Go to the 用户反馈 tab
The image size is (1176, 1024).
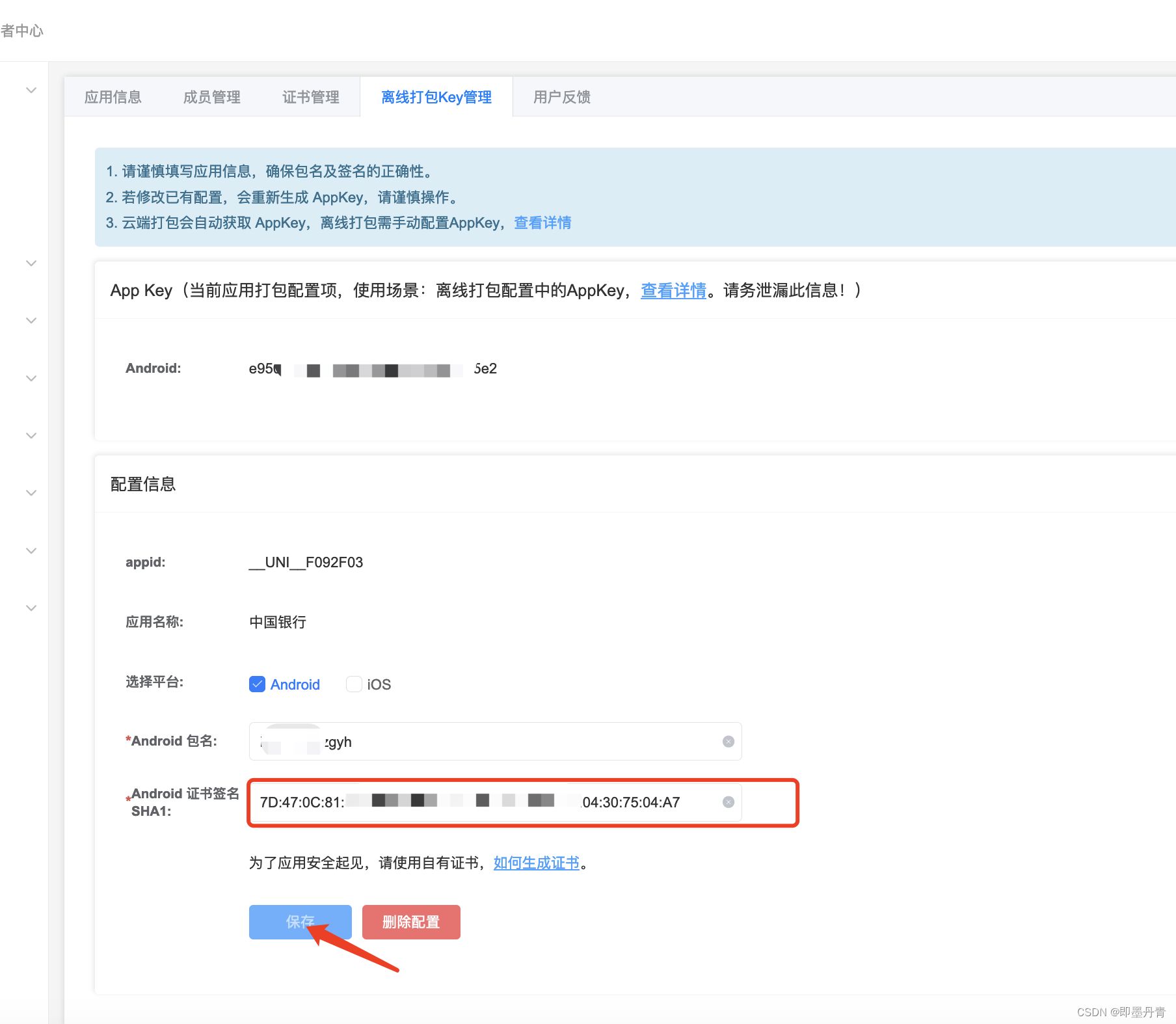click(x=562, y=97)
